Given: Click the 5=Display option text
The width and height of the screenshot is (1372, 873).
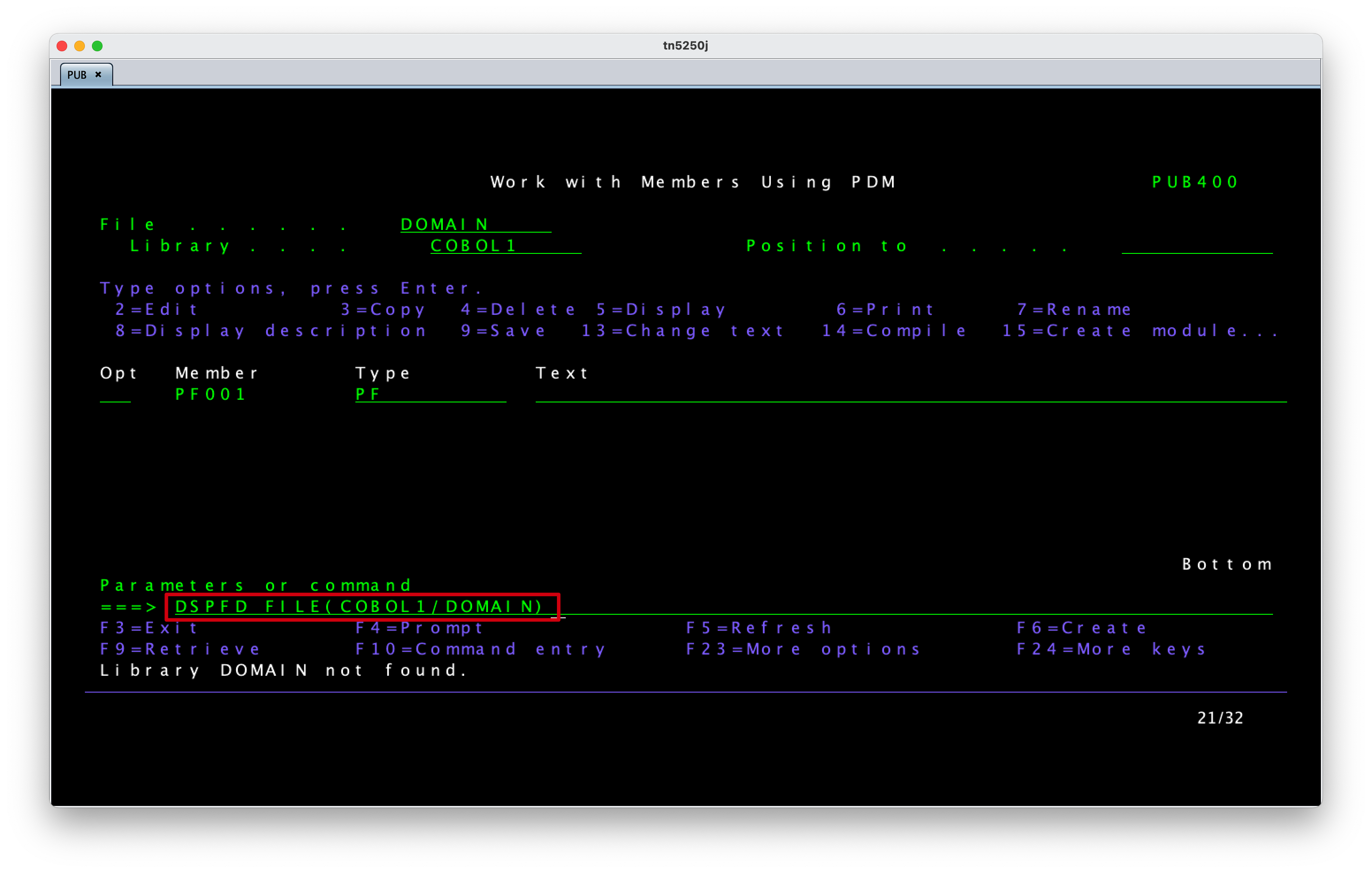Looking at the screenshot, I should pyautogui.click(x=660, y=309).
